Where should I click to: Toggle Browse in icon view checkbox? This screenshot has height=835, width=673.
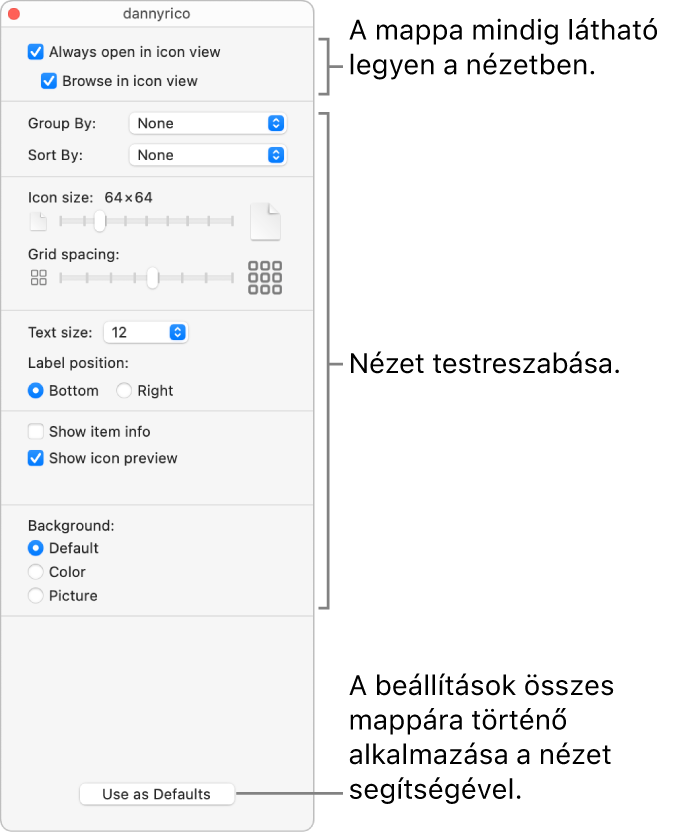[49, 81]
